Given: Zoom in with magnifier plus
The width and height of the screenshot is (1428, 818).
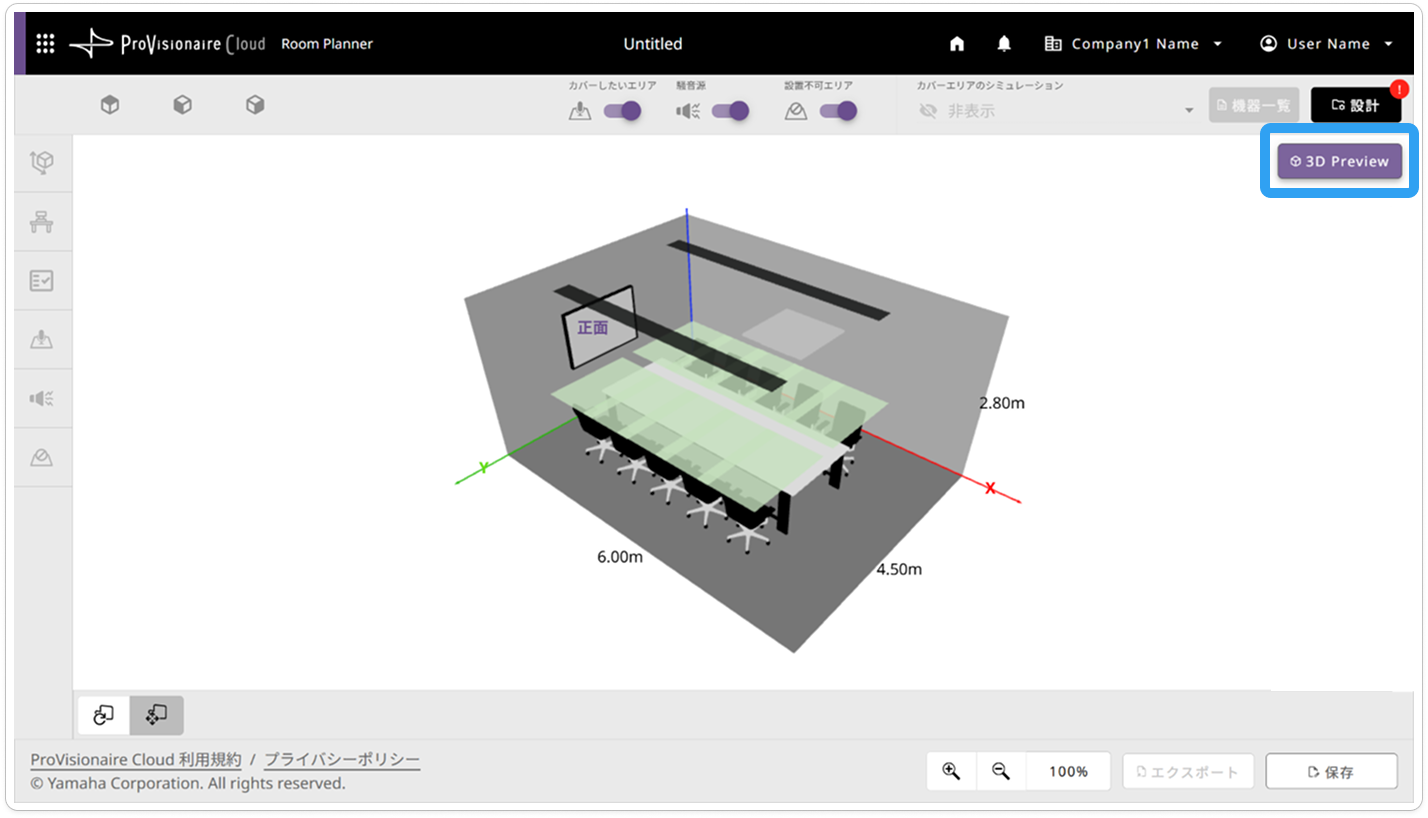Looking at the screenshot, I should pyautogui.click(x=951, y=771).
